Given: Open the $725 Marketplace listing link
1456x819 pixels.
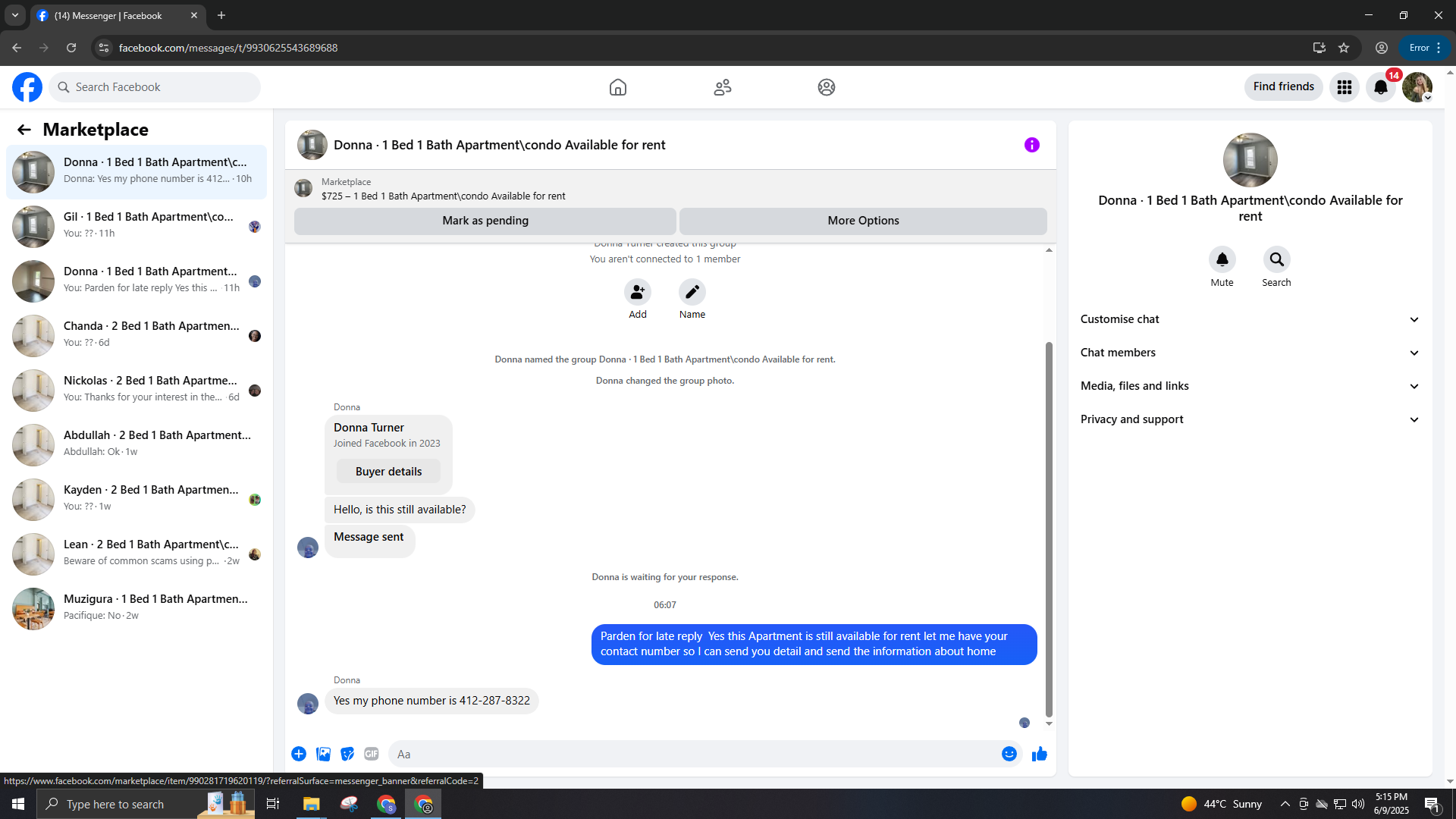Looking at the screenshot, I should coord(443,196).
